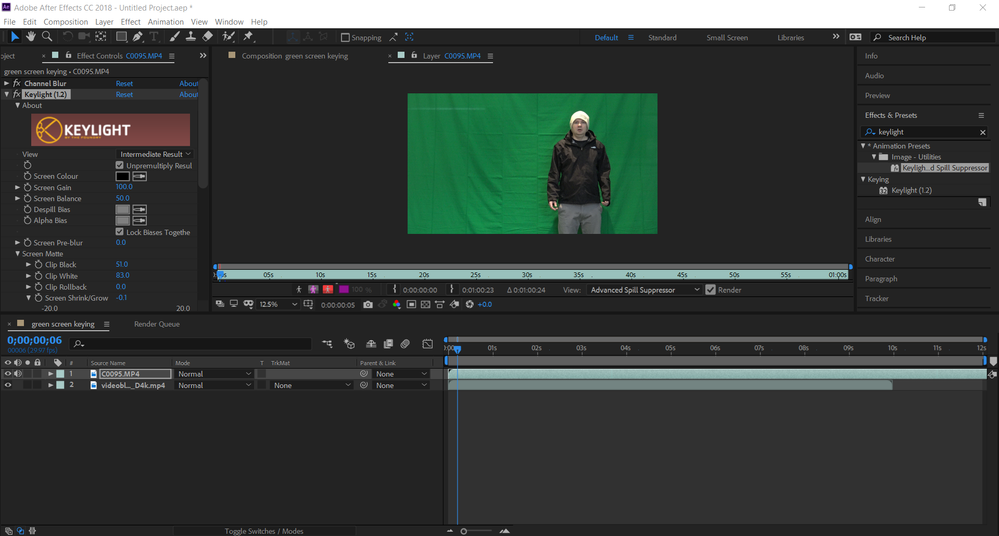The height and width of the screenshot is (536, 999).
Task: Click Screen Colour eyedropper icon
Action: 139,176
